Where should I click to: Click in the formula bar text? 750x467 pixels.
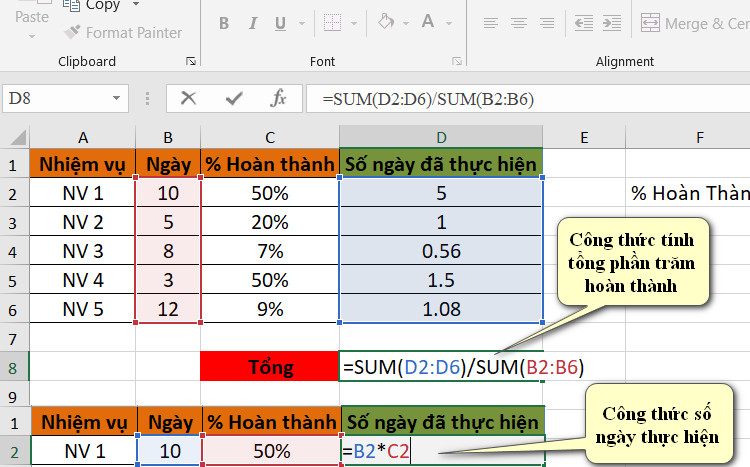click(x=428, y=99)
